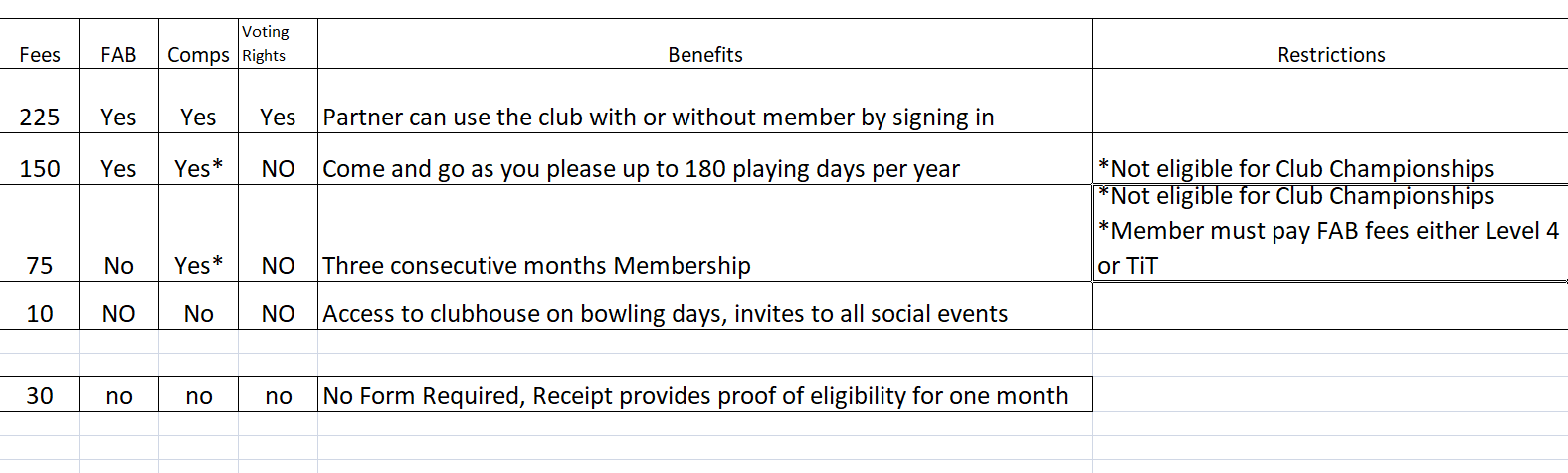The image size is (1568, 473).
Task: Select the cell showing fee 75
Action: (40, 265)
